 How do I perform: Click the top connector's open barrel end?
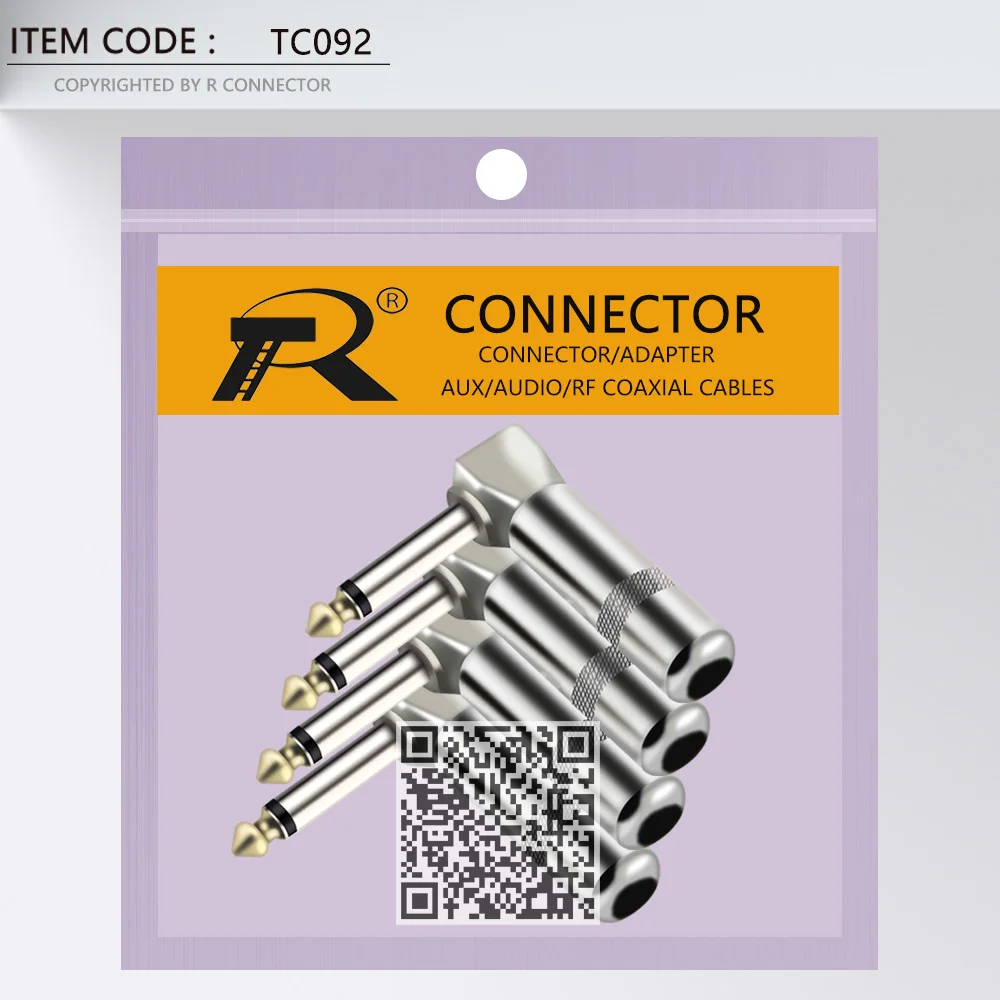click(x=701, y=664)
